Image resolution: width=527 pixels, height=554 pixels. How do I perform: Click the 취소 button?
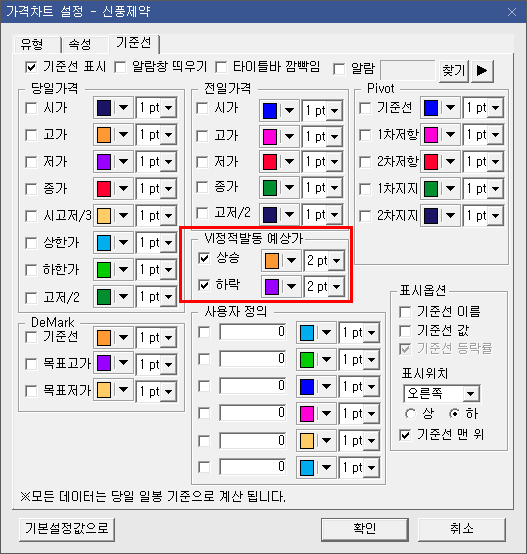[462, 529]
